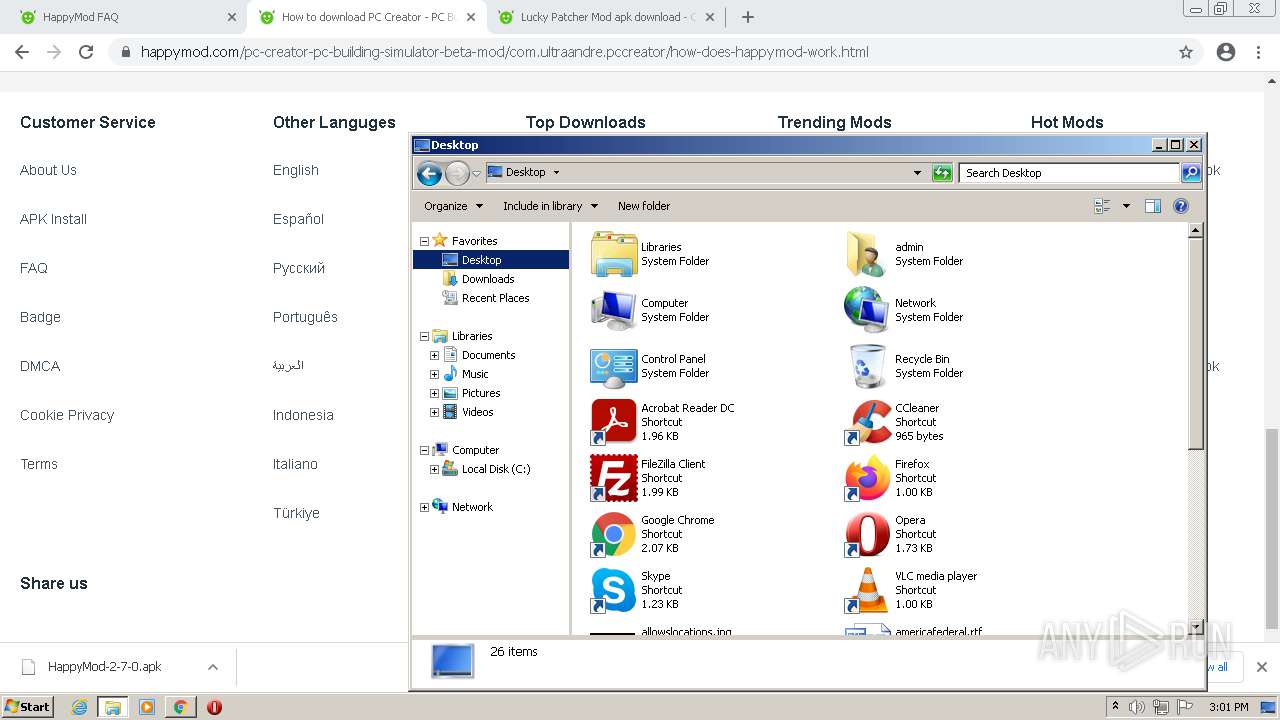Open the address bar history dropdown
This screenshot has height=720, width=1280.
(917, 173)
